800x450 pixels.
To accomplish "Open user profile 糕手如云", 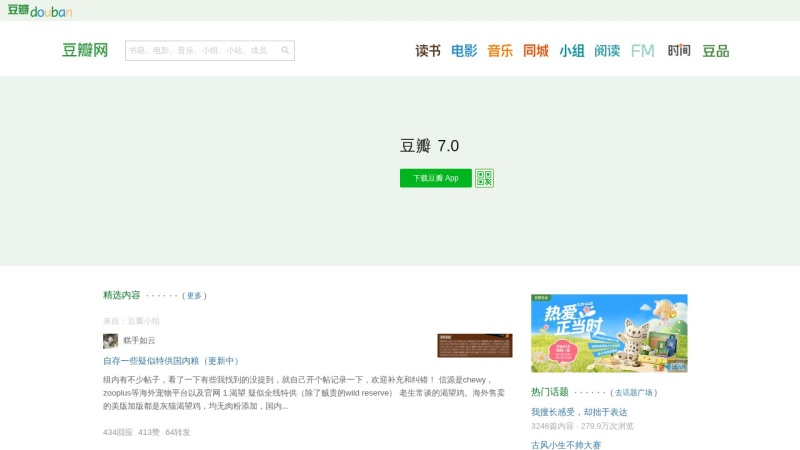I will pyautogui.click(x=139, y=340).
